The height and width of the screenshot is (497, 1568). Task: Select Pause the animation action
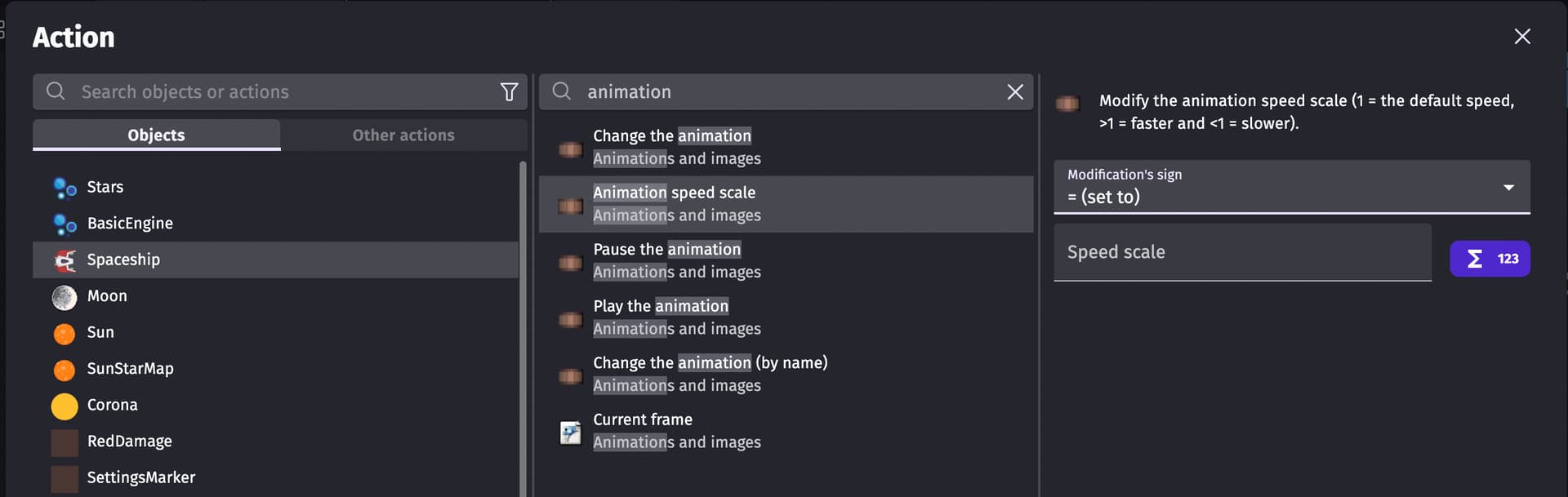click(786, 260)
